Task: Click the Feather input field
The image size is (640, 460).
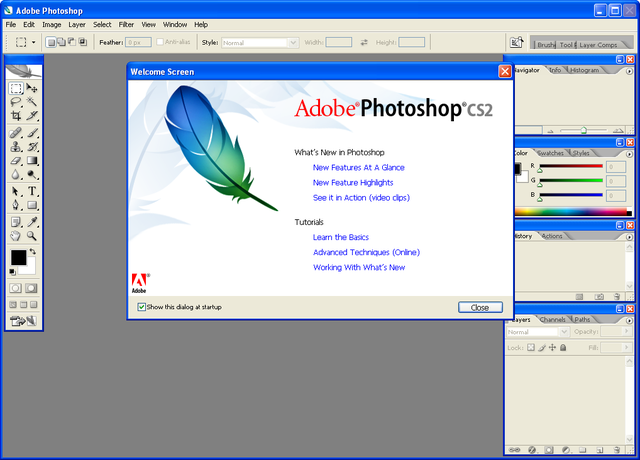Action: point(138,42)
